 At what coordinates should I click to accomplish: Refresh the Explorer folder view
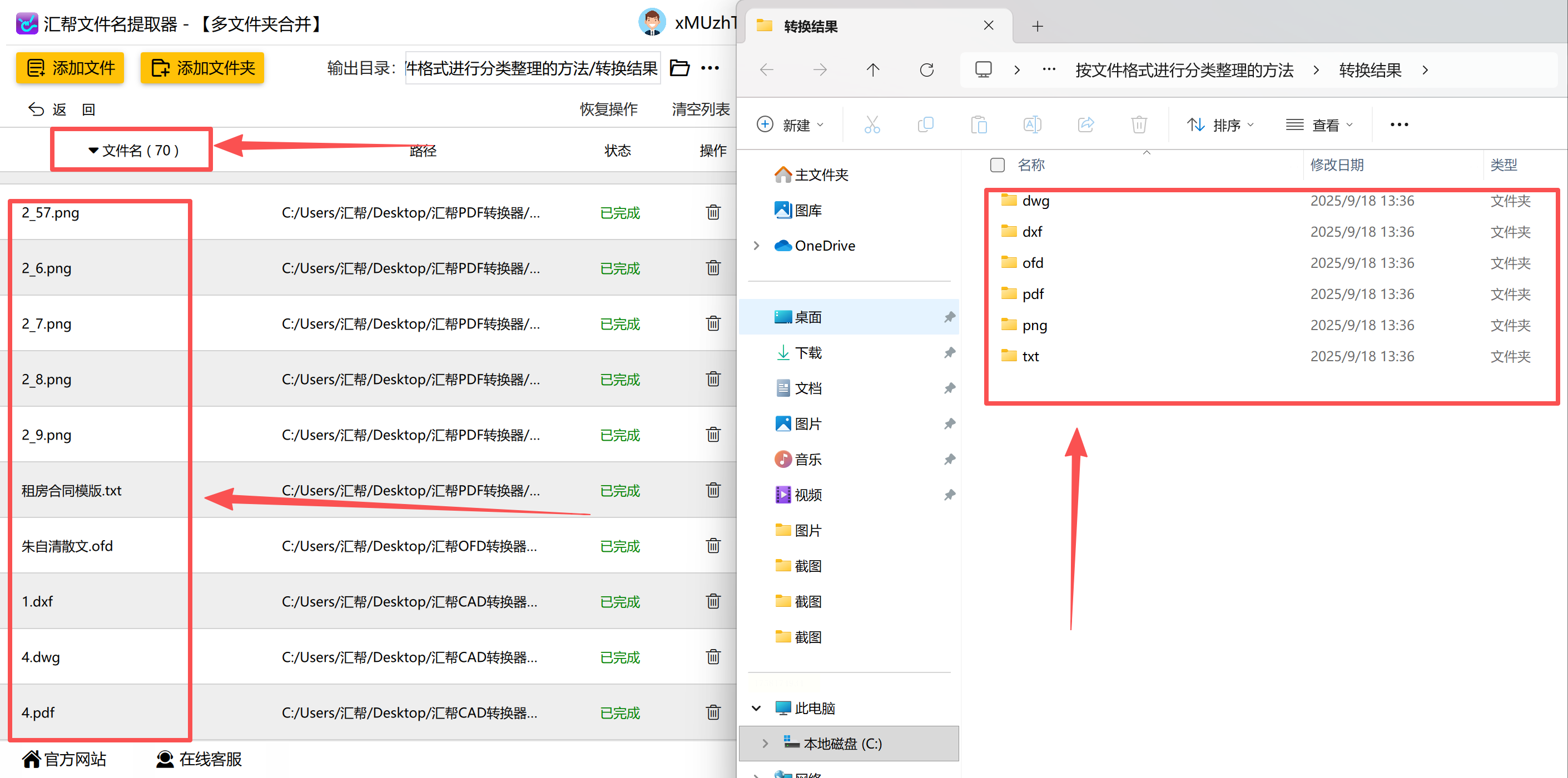click(x=926, y=70)
